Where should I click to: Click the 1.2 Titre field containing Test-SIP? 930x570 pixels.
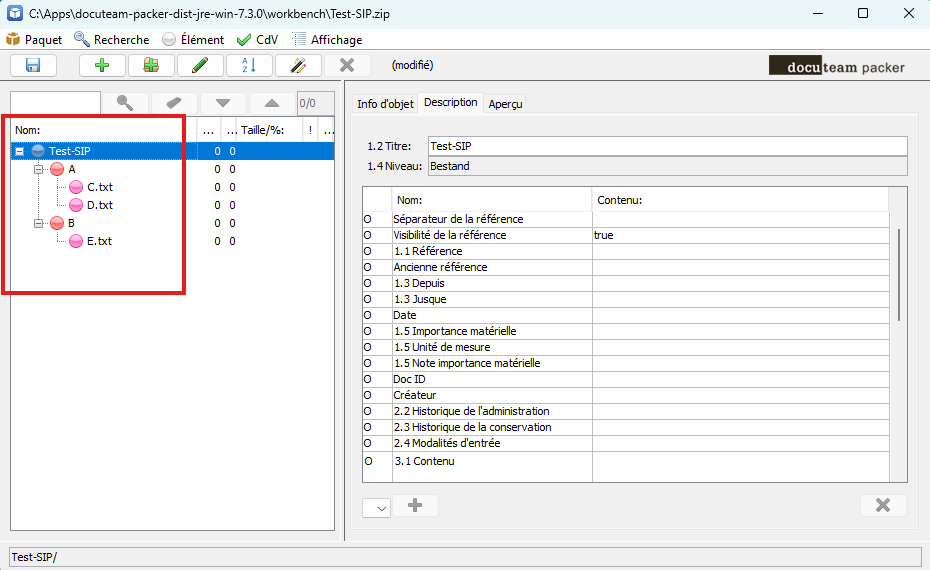click(668, 146)
